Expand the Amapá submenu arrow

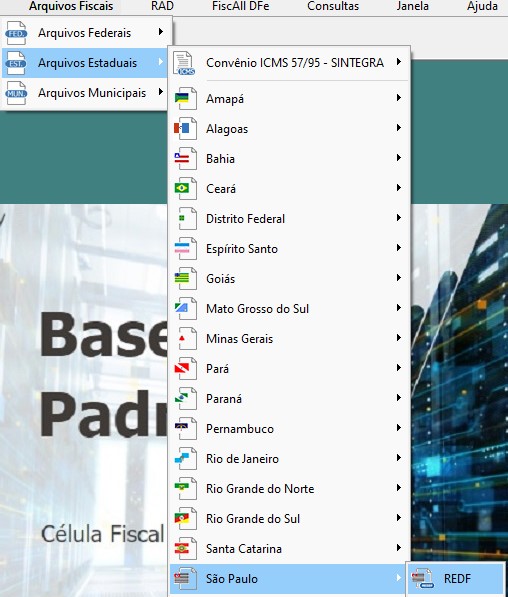[x=399, y=97]
